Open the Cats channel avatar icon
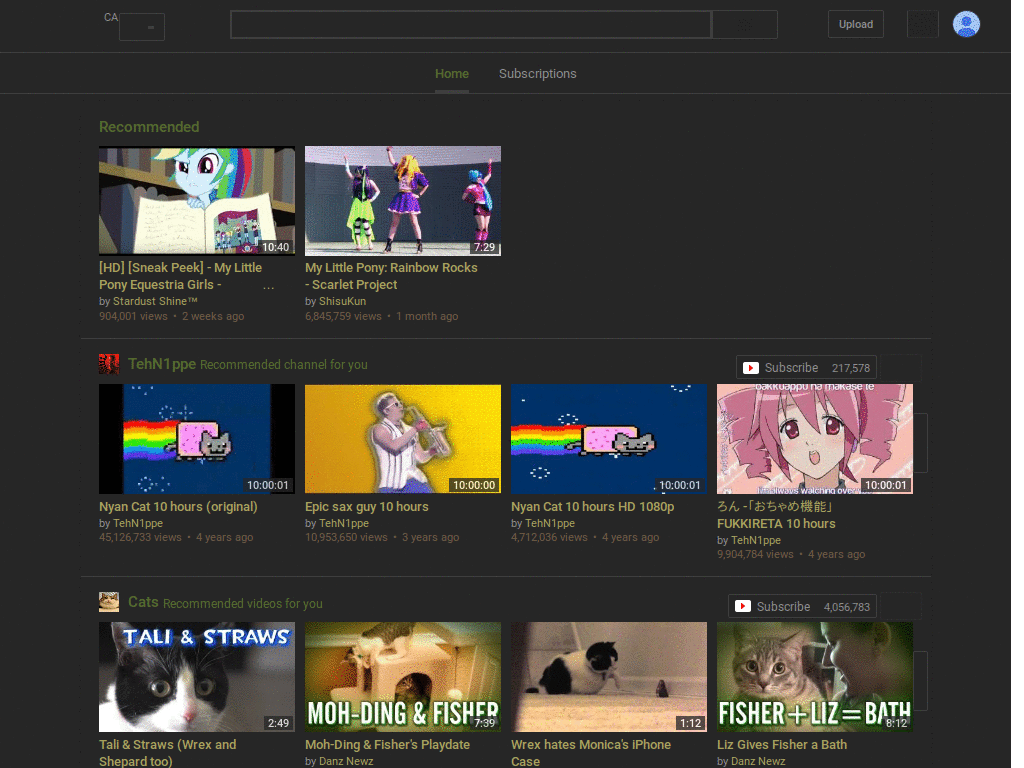Image resolution: width=1024 pixels, height=768 pixels. (x=109, y=601)
